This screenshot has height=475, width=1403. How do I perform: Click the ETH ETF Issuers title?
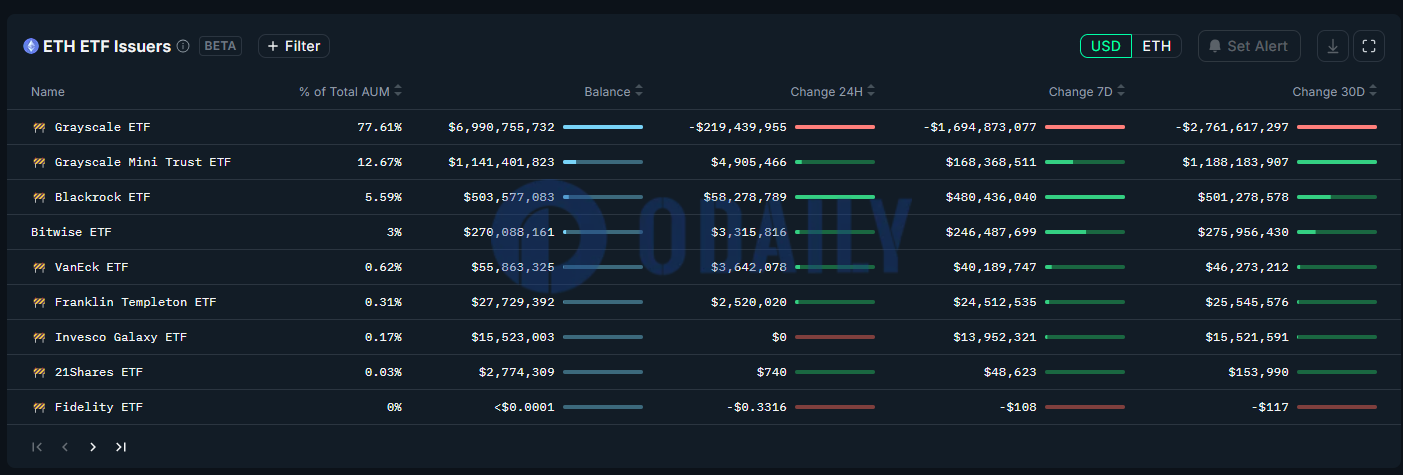107,46
